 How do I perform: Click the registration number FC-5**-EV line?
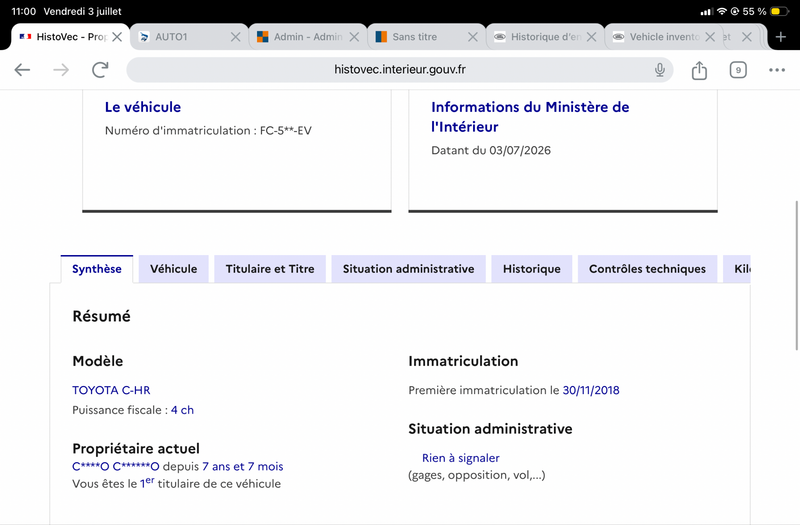pos(208,131)
